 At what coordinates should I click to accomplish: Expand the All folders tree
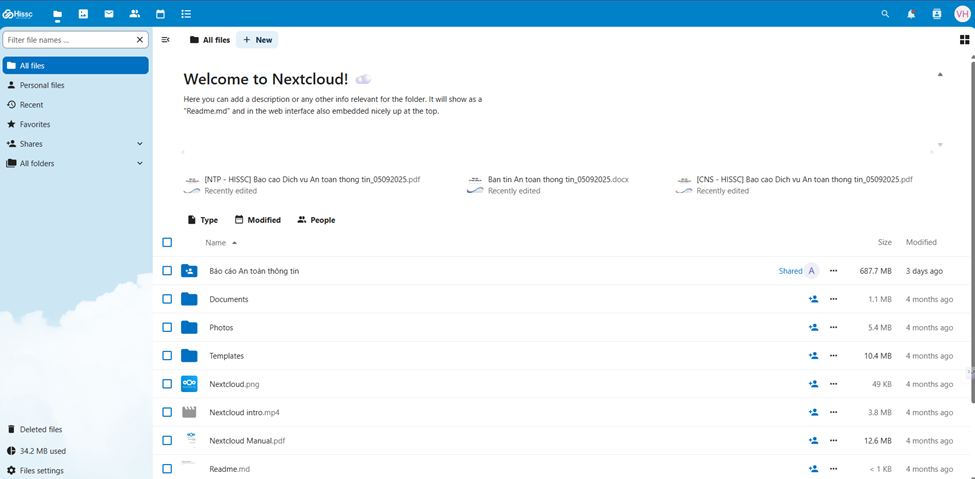139,163
